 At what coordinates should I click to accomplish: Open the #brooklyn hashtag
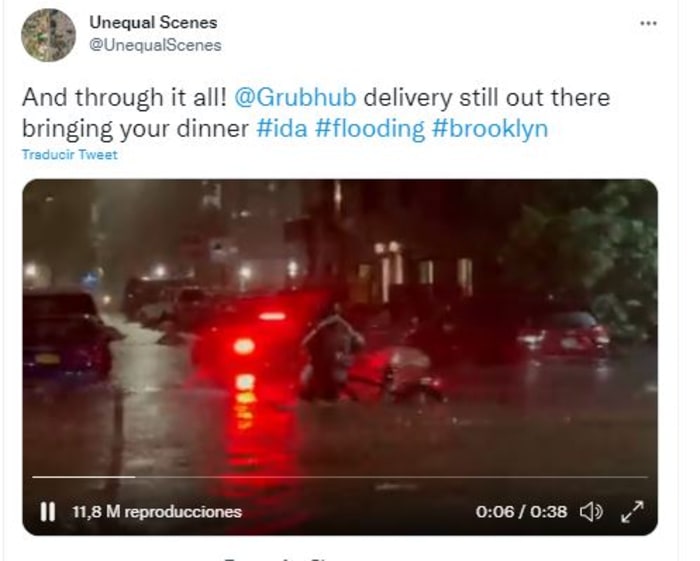(490, 129)
